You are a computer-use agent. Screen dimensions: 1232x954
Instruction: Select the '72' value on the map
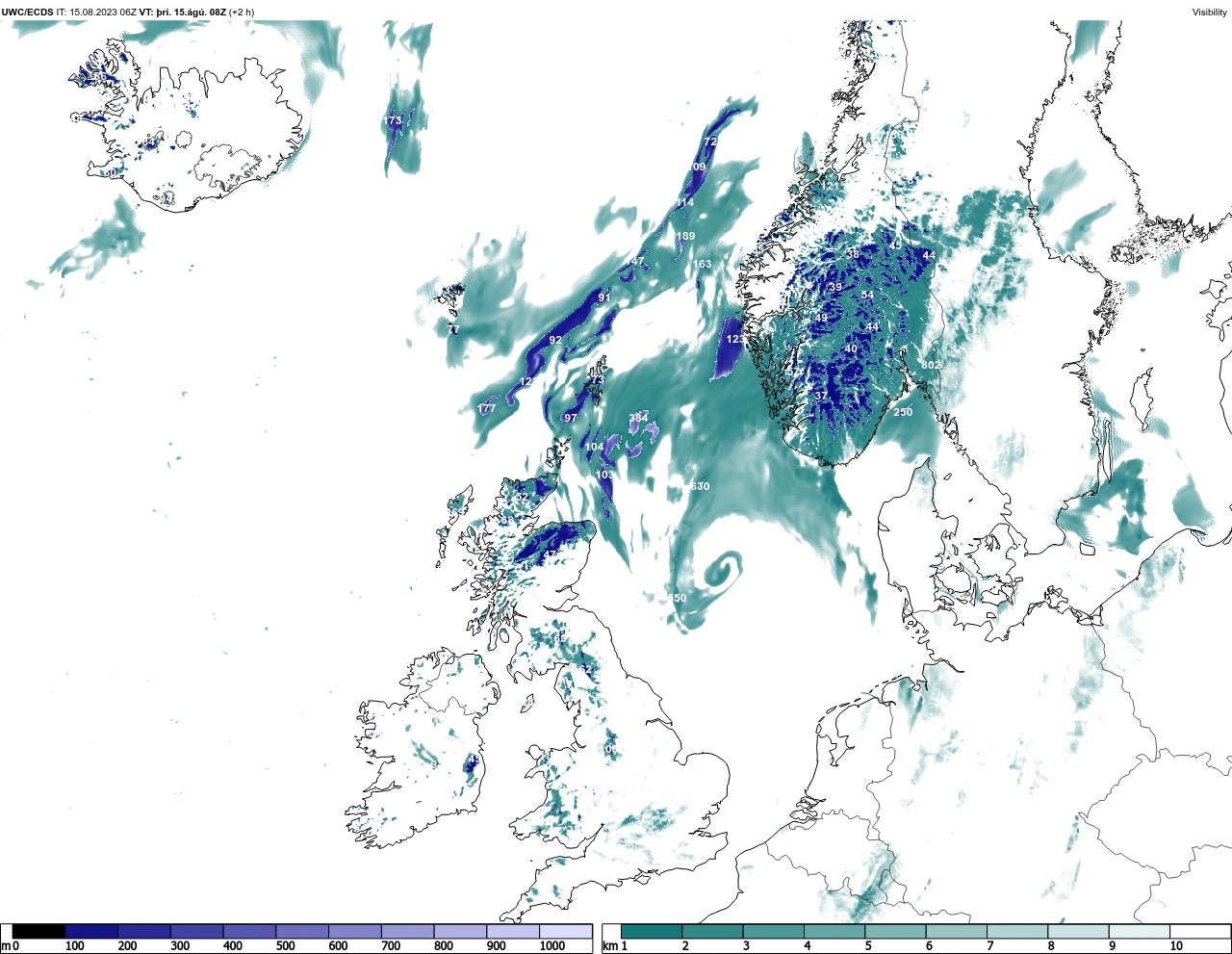(x=710, y=142)
